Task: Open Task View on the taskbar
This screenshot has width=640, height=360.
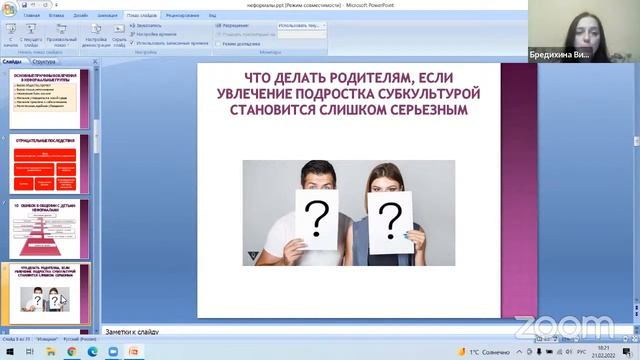Action: (x=29, y=351)
